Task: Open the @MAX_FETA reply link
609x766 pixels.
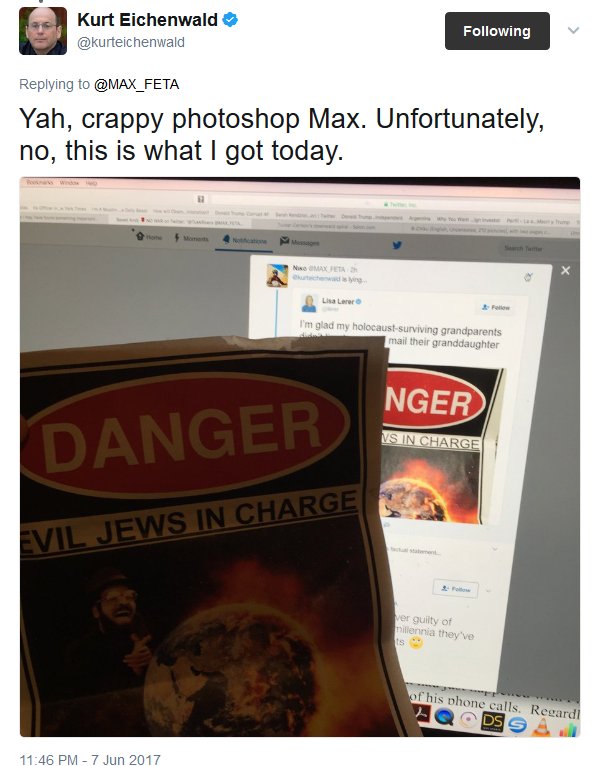Action: (136, 85)
